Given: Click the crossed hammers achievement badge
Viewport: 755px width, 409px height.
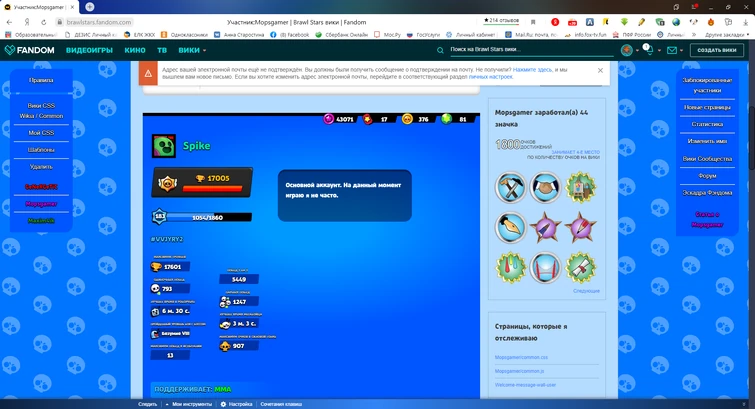Looking at the screenshot, I should tap(510, 187).
